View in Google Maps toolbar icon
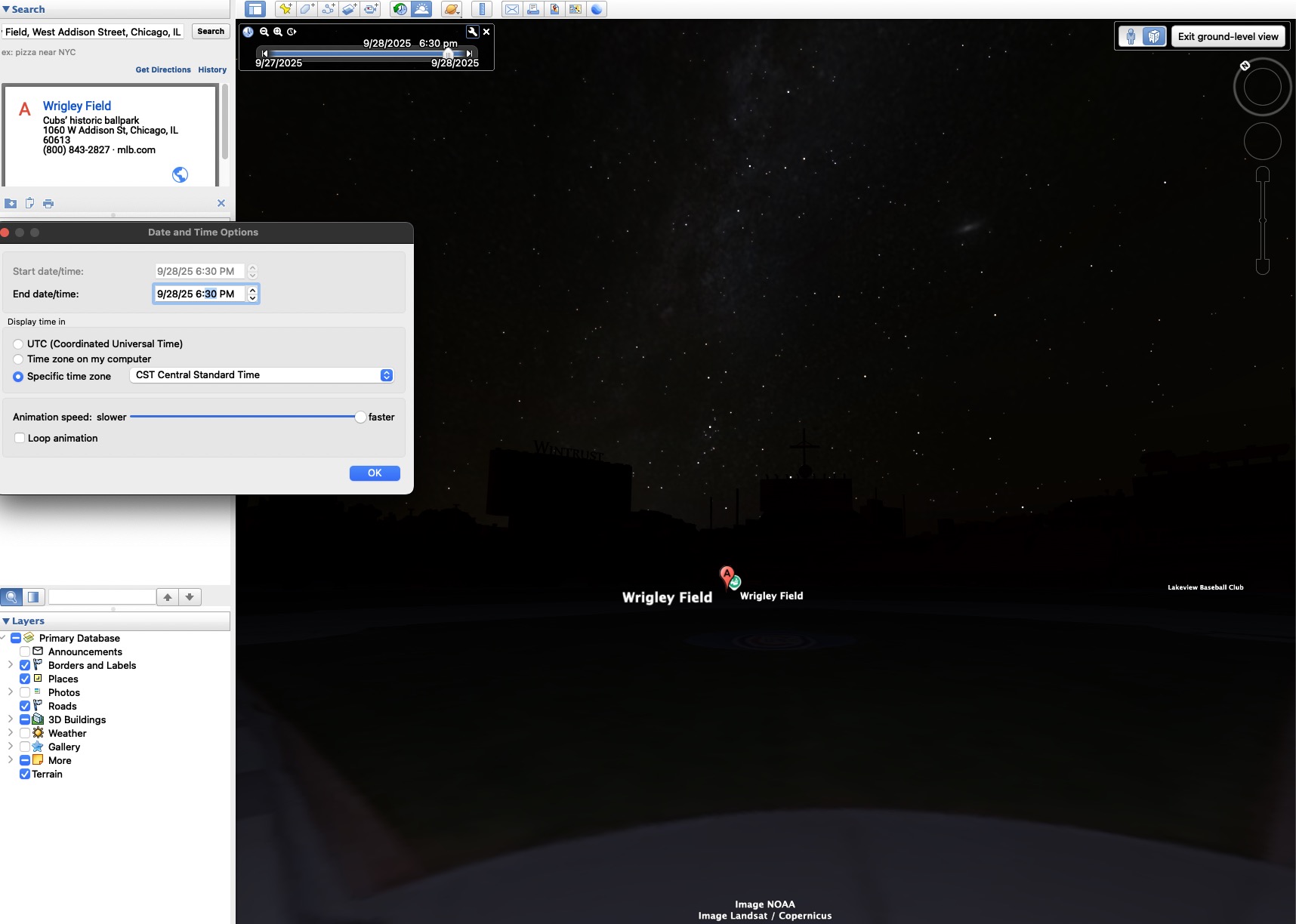 click(575, 9)
